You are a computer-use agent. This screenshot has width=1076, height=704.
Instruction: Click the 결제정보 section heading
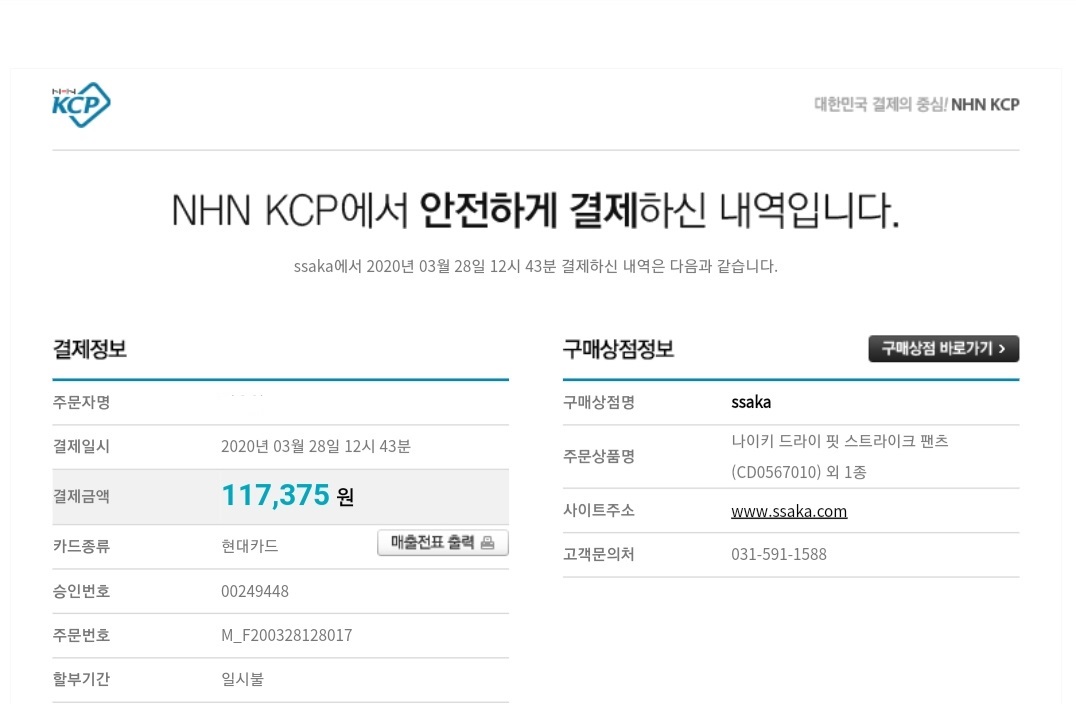[90, 349]
